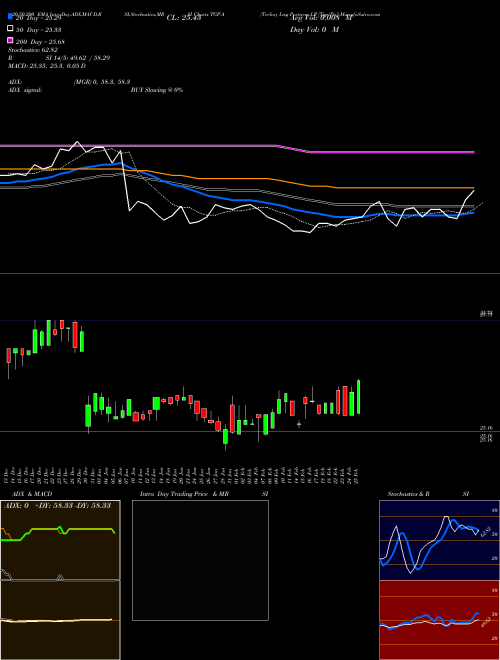Click the 'ADX signal:' label
Screen dimensions: 500x660
tap(25, 90)
